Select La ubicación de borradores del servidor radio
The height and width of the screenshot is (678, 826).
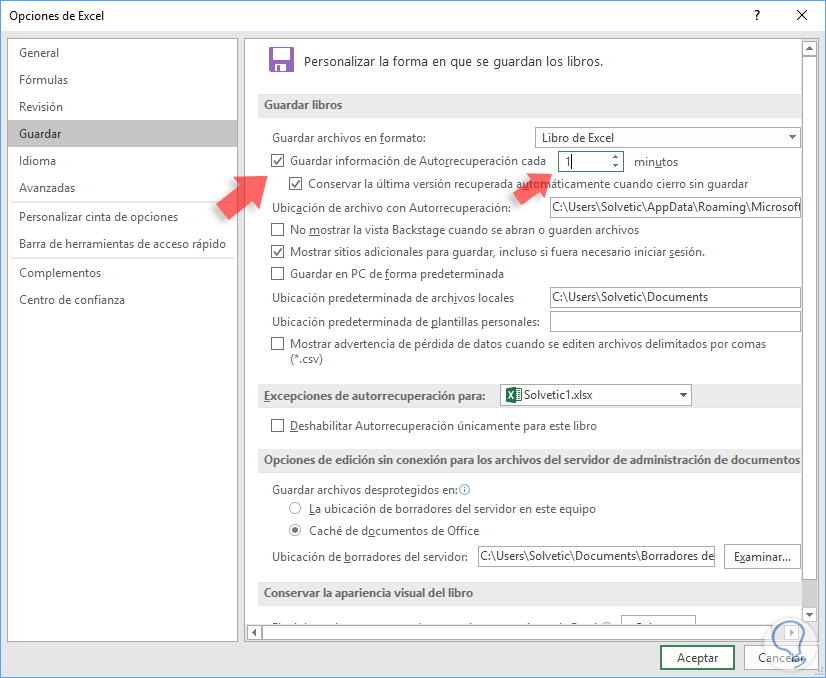coord(296,509)
